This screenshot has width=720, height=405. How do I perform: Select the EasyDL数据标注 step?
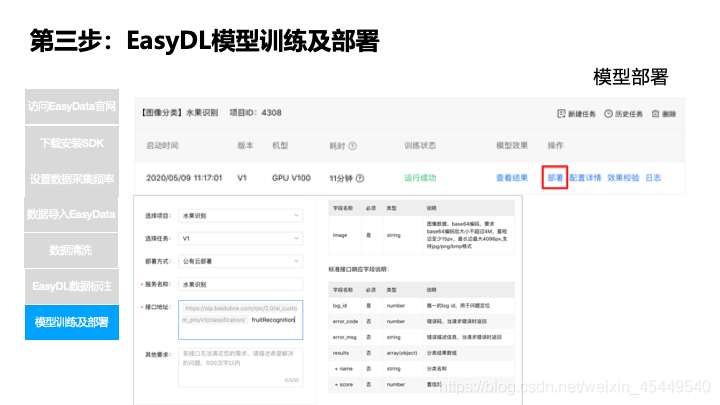(72, 286)
